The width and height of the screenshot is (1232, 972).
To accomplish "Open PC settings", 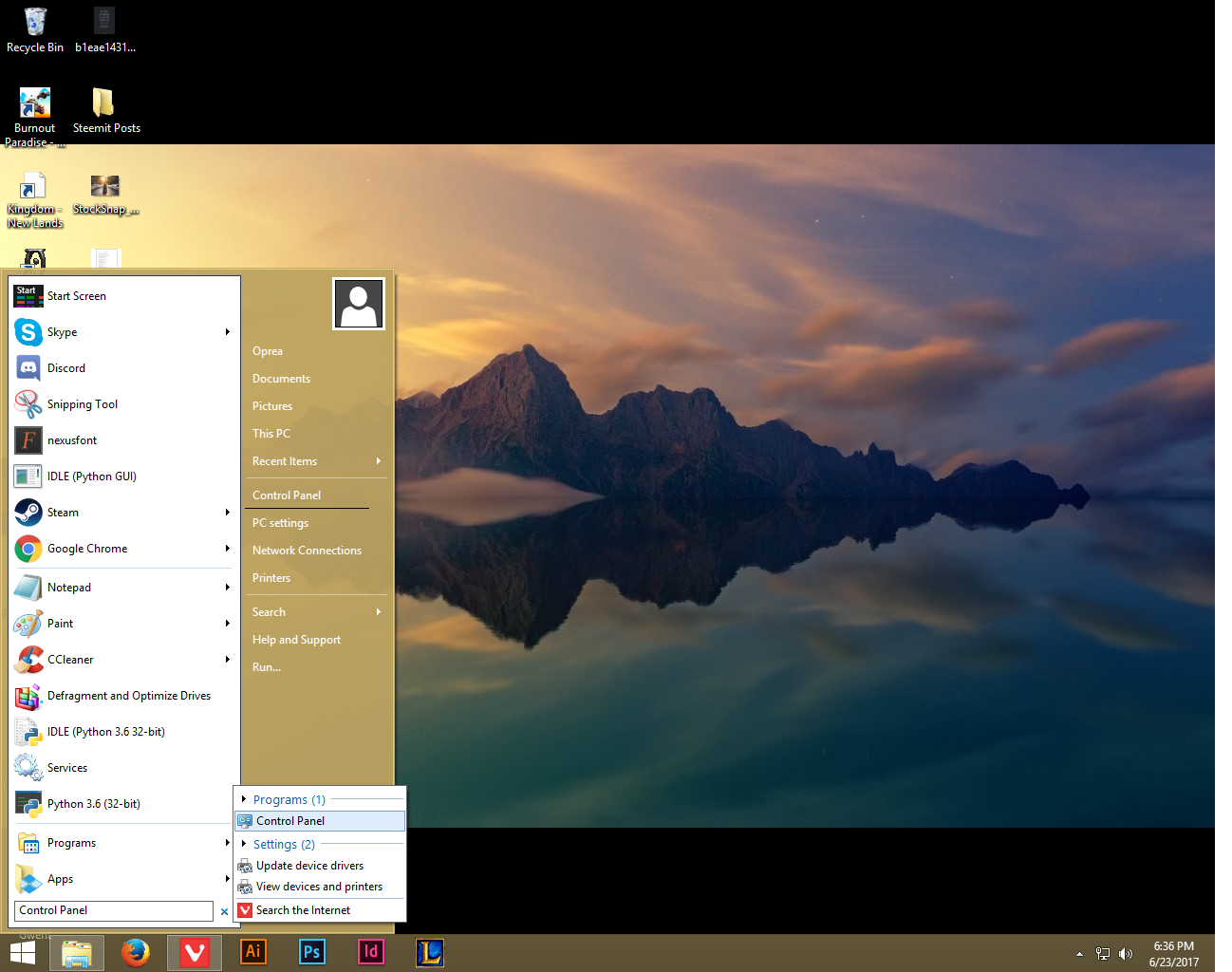I will [280, 523].
